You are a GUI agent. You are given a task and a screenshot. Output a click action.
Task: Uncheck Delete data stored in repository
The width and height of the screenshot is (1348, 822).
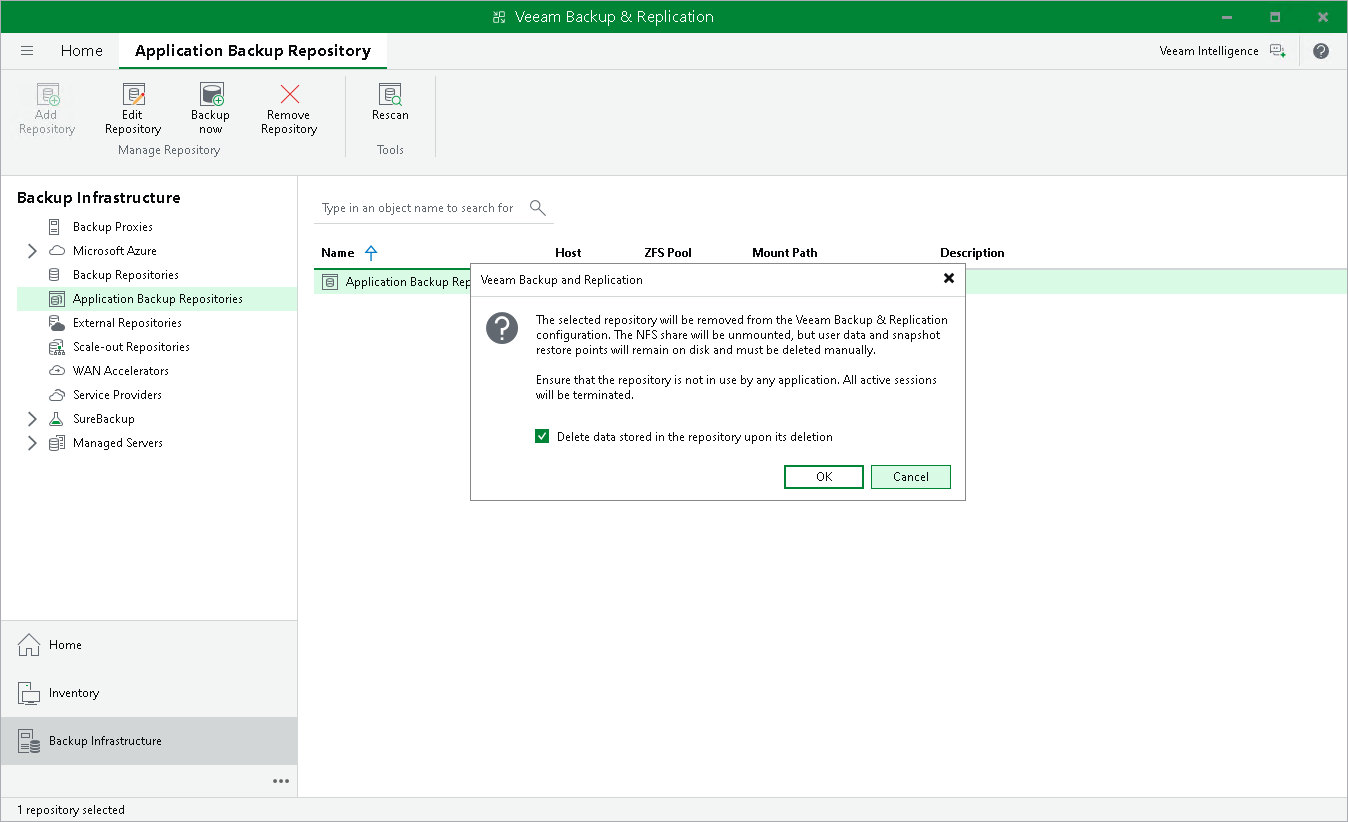point(542,437)
